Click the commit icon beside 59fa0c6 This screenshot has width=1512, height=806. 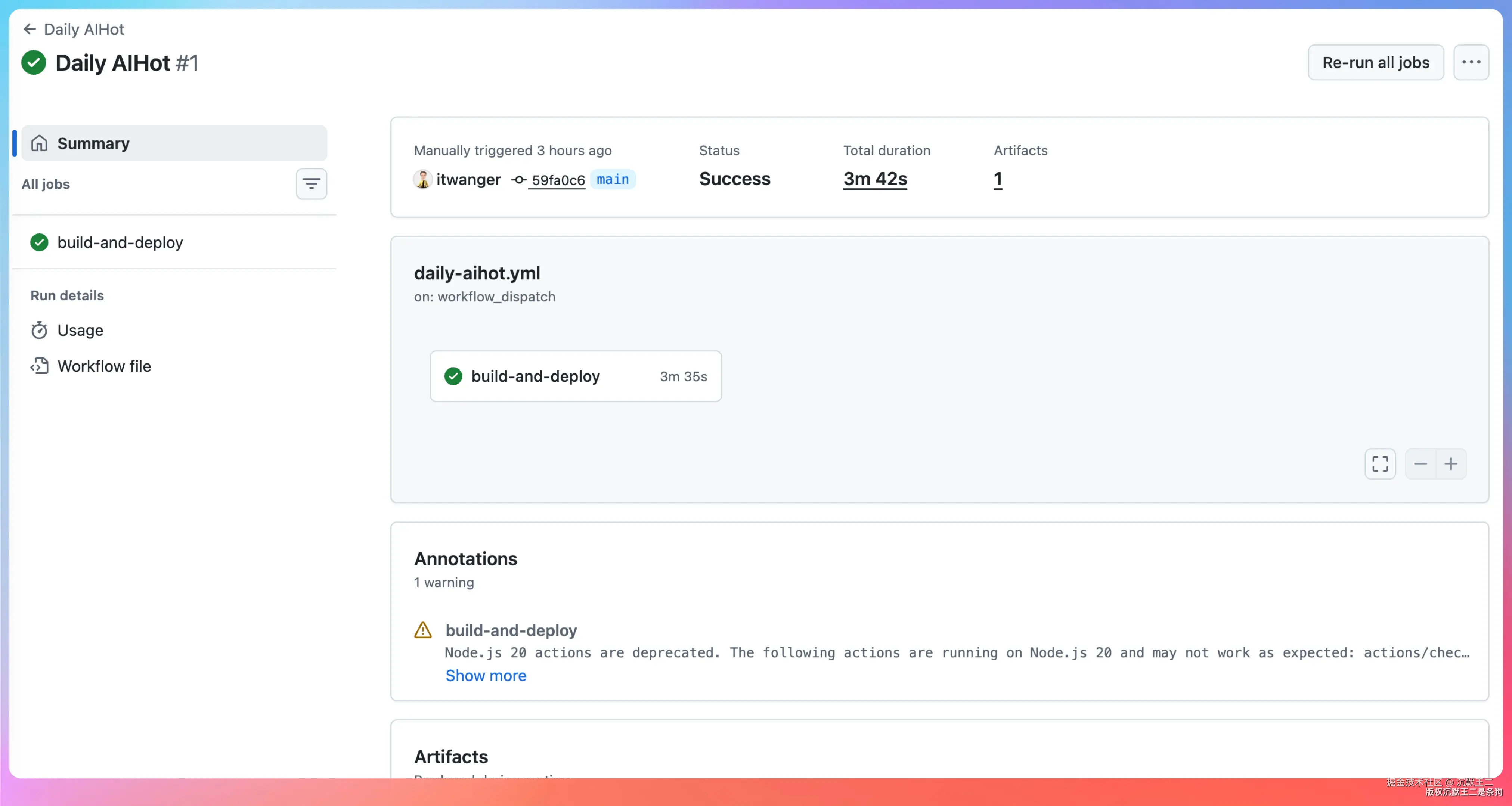click(519, 180)
